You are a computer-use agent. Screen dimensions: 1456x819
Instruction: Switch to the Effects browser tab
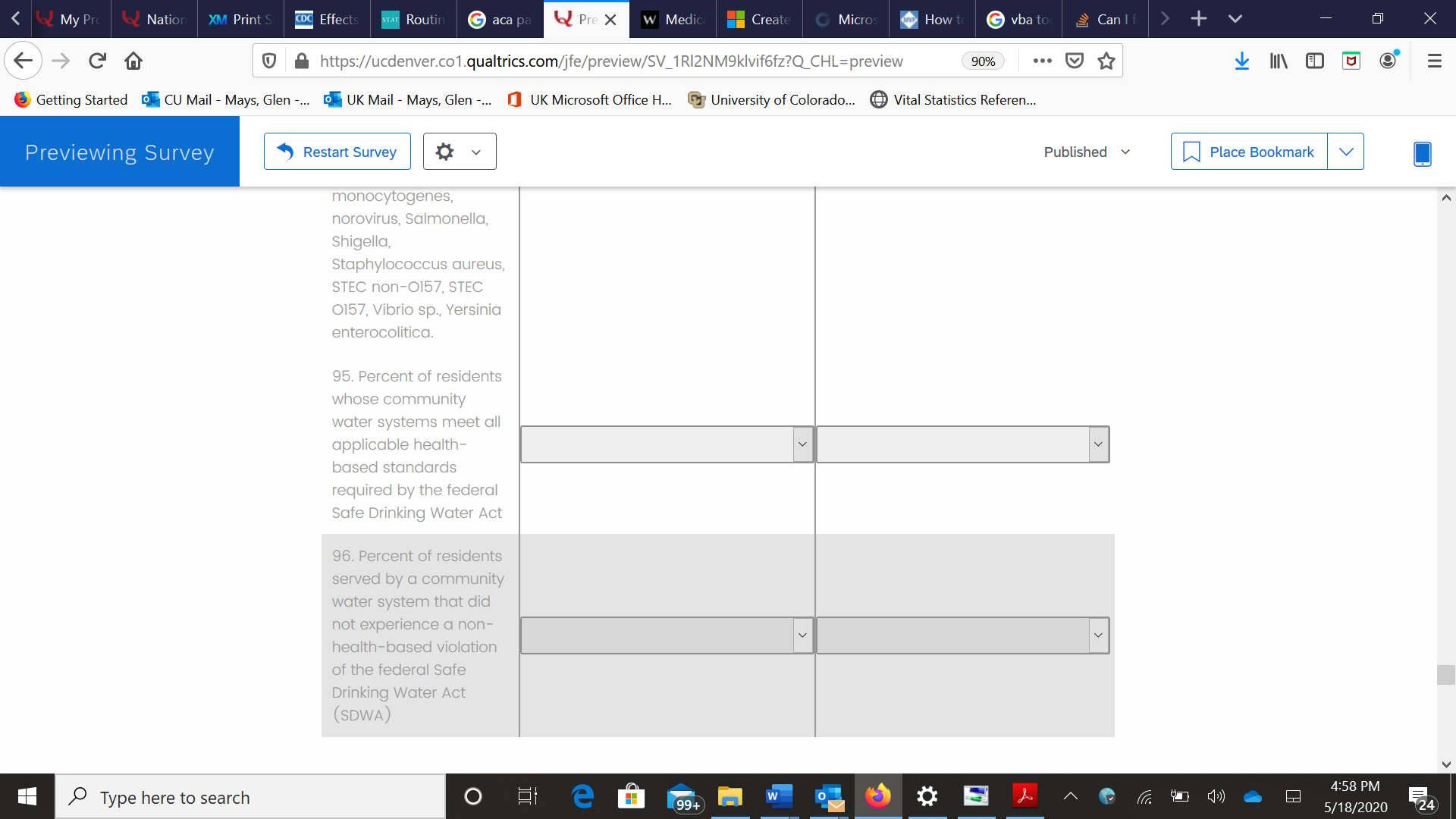(x=328, y=19)
